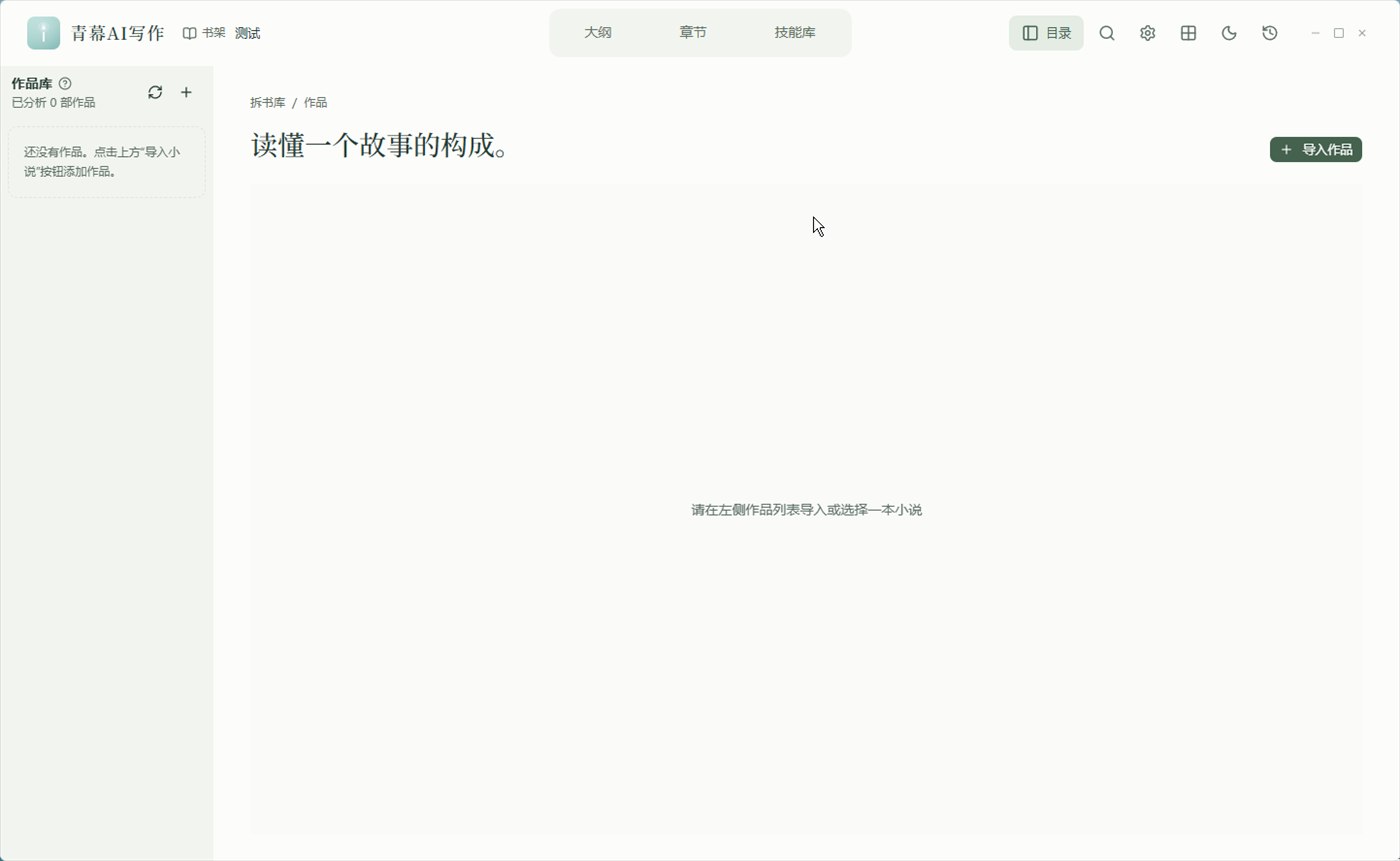Click the 青幕AI写作 app logo icon
Image resolution: width=1400 pixels, height=861 pixels.
coord(43,33)
